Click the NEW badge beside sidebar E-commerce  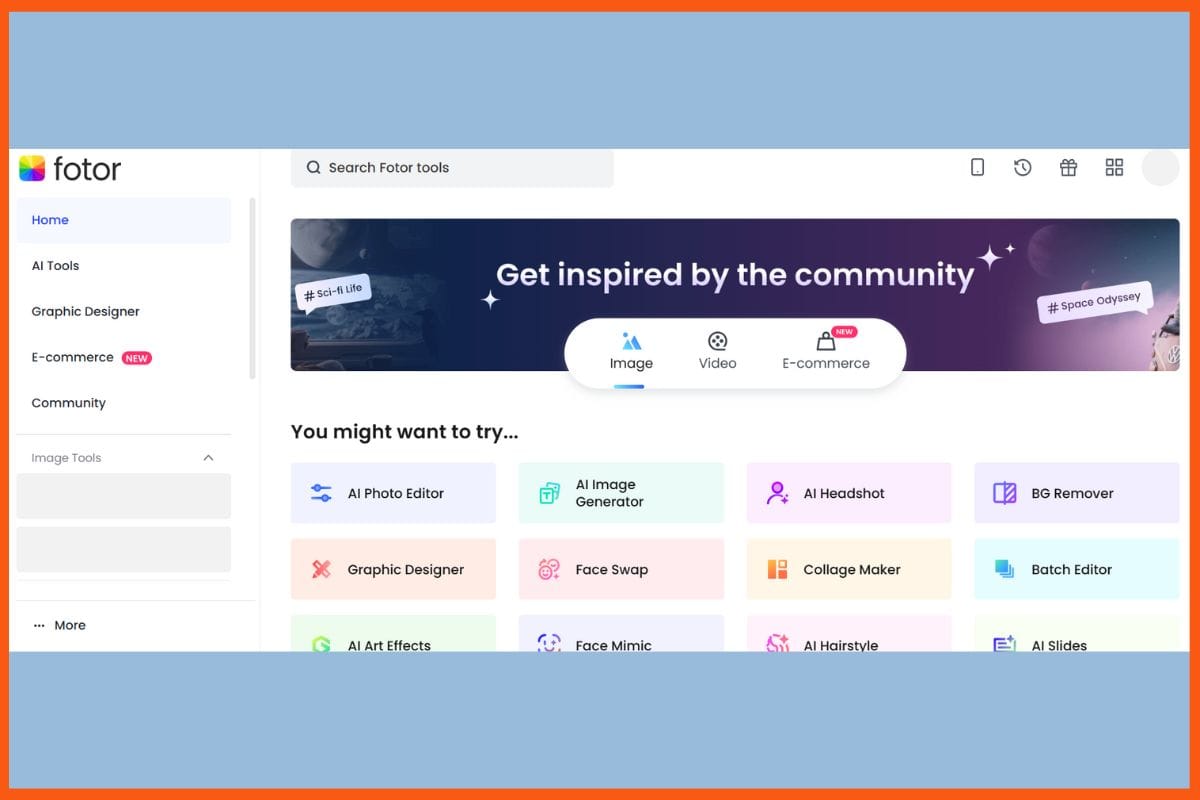tap(136, 358)
